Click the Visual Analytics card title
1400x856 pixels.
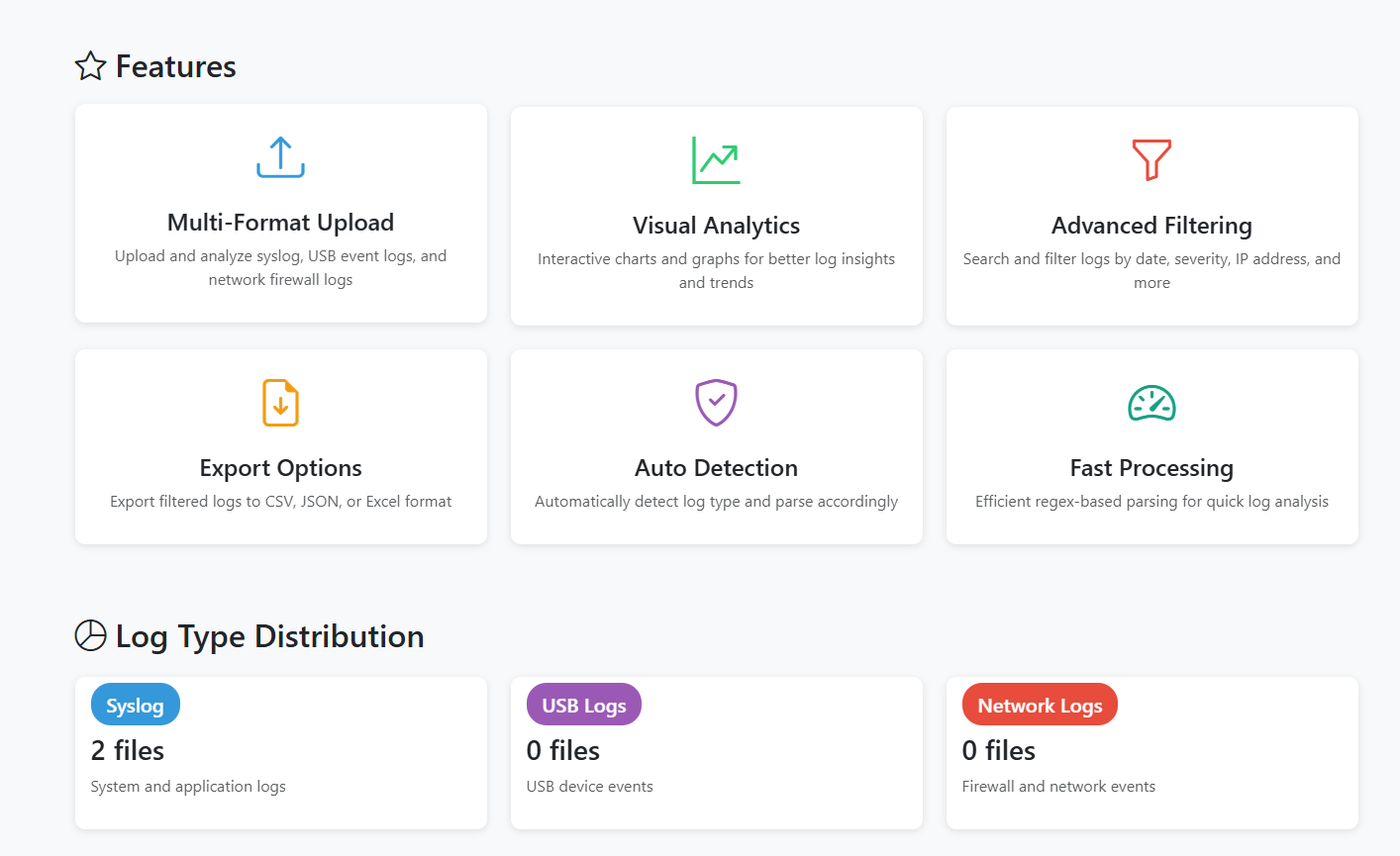[x=716, y=226]
